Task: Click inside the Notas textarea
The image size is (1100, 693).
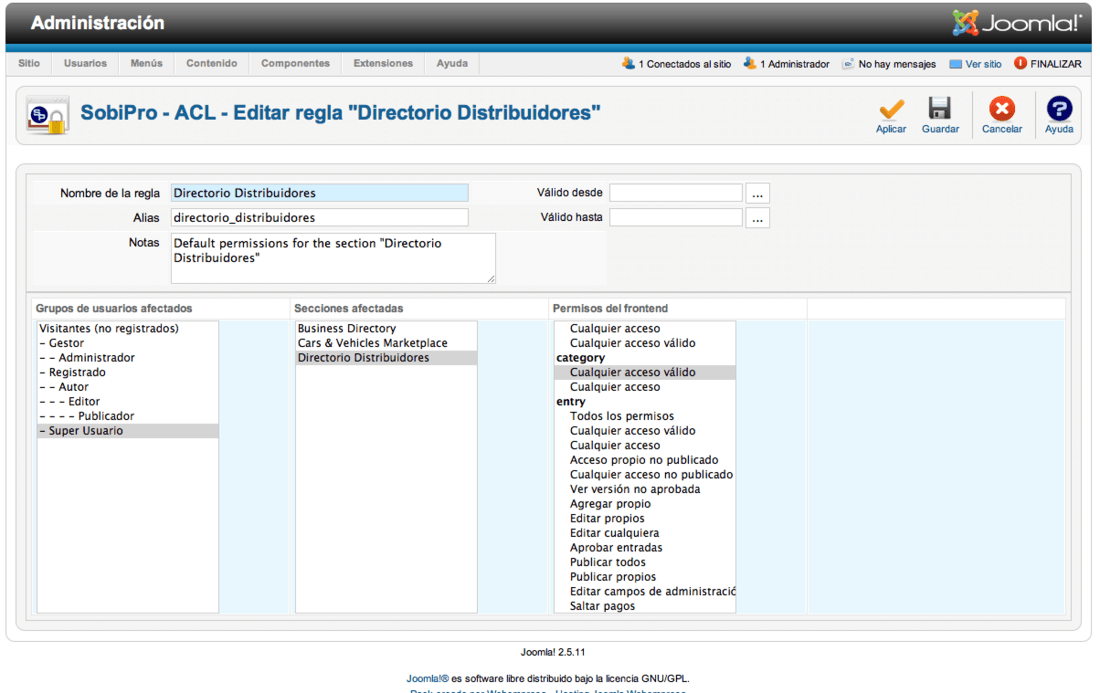Action: coord(333,258)
